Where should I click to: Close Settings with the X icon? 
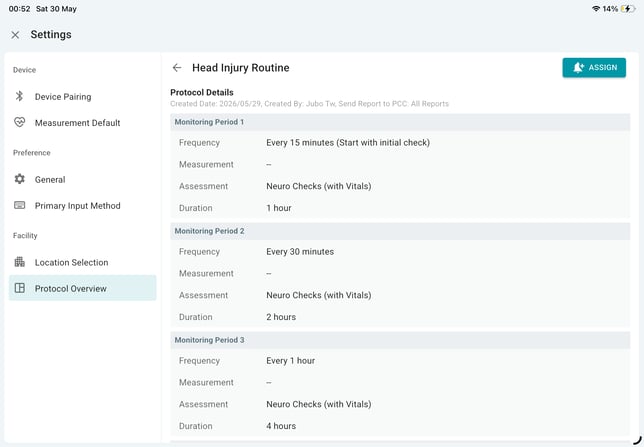tap(15, 35)
